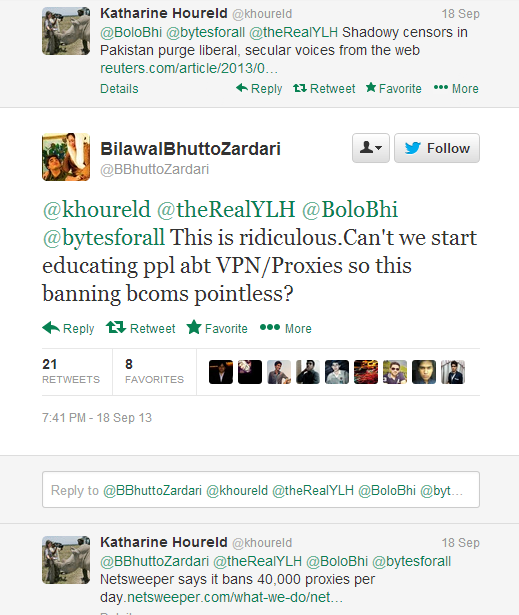Favorite the top Katharine Houreld tweet
The width and height of the screenshot is (519, 615).
pyautogui.click(x=393, y=88)
